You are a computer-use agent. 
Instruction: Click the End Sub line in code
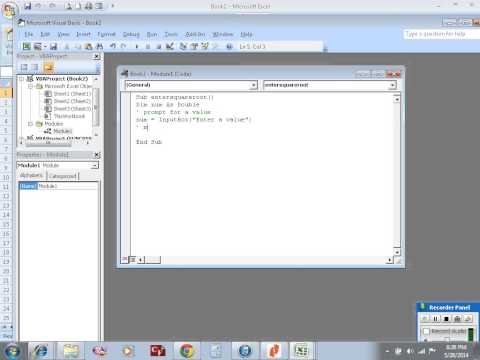149,142
